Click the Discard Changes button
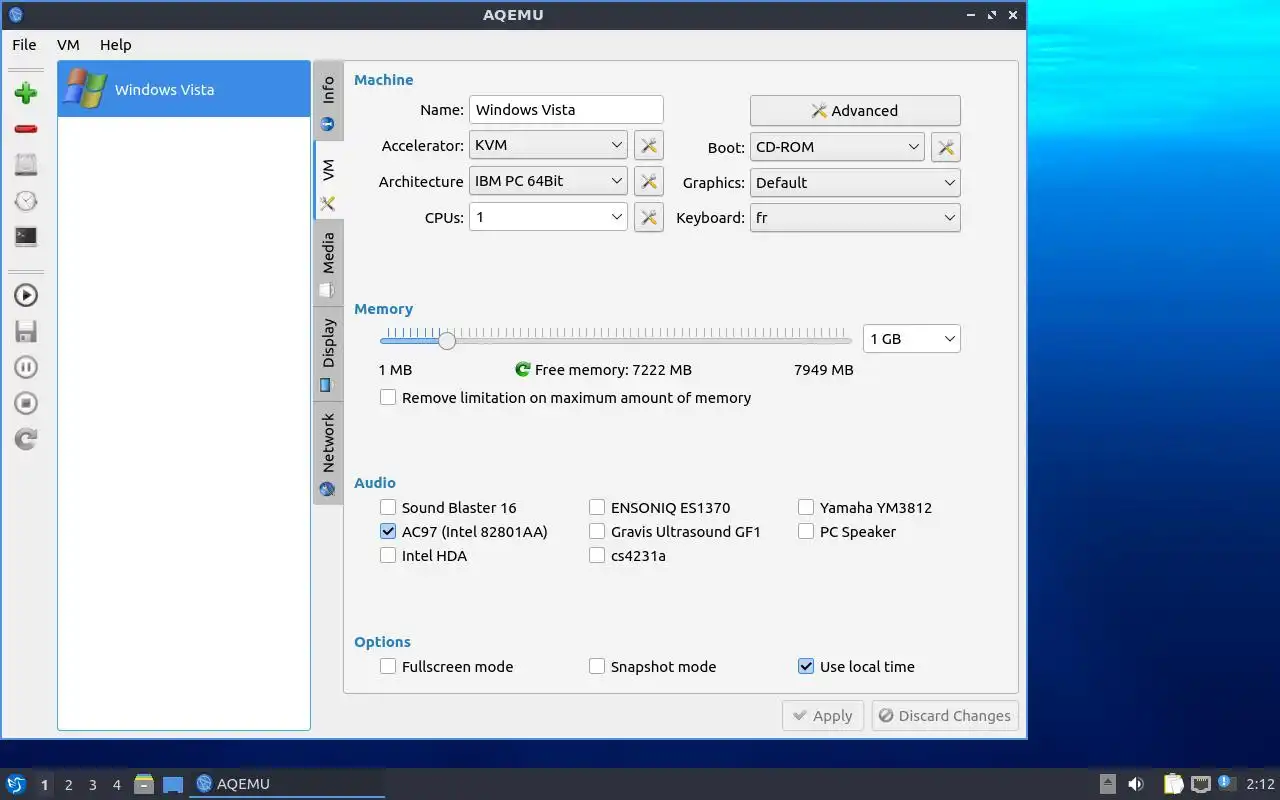 click(945, 716)
